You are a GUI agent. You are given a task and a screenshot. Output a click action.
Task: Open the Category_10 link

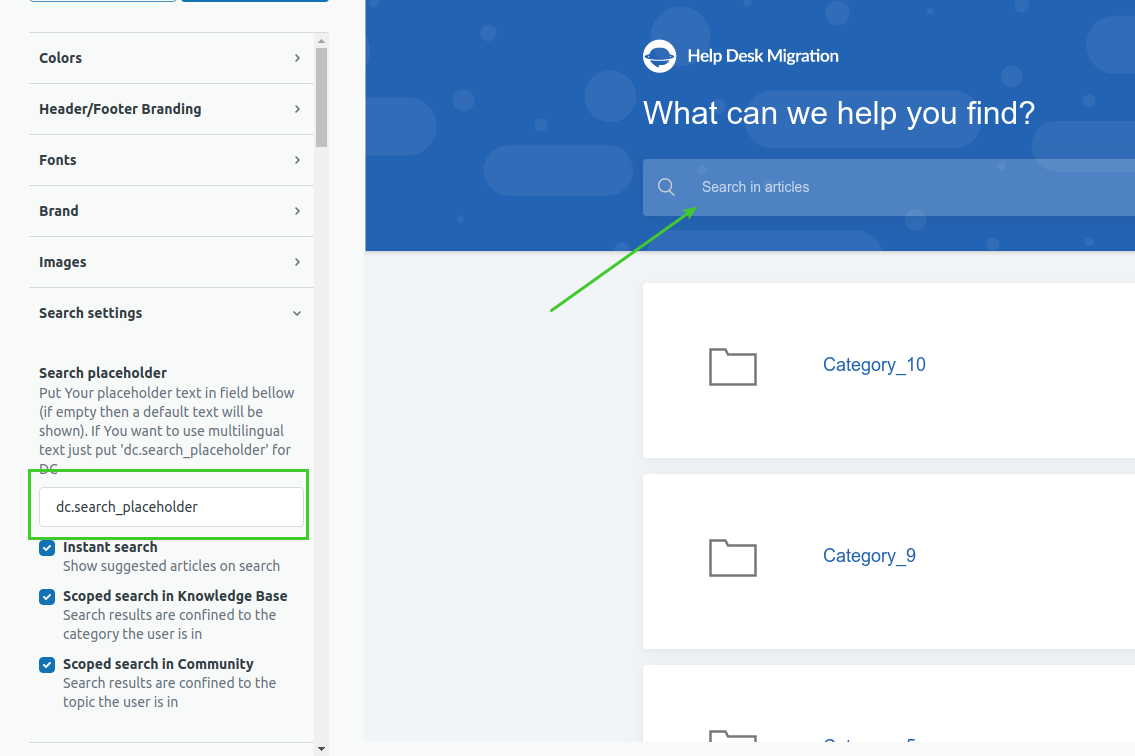874,365
